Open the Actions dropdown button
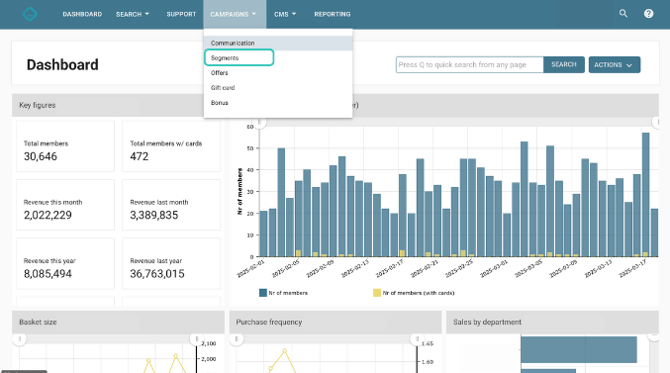This screenshot has width=670, height=373. pos(614,65)
